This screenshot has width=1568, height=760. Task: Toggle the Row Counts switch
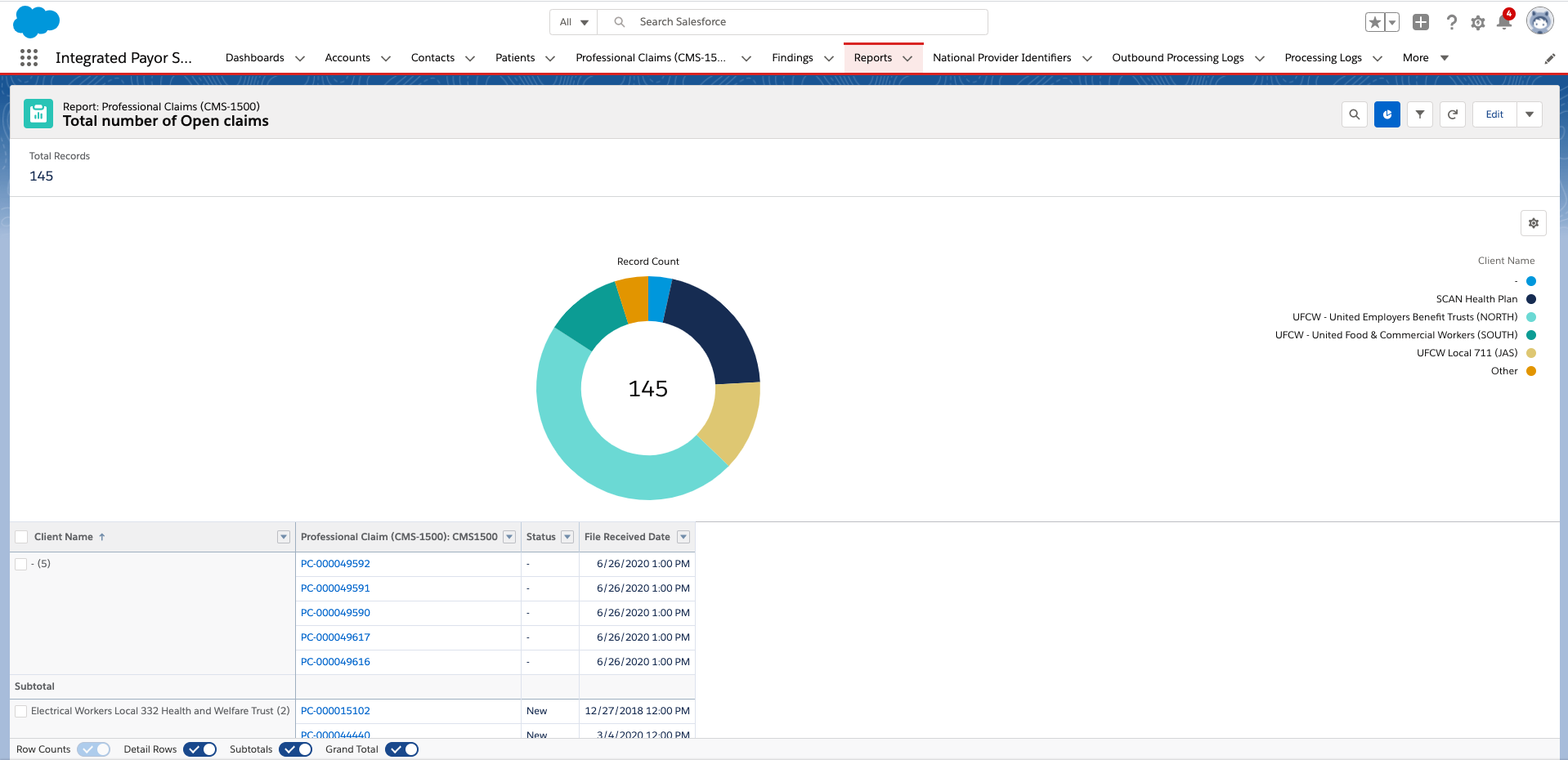tap(94, 749)
